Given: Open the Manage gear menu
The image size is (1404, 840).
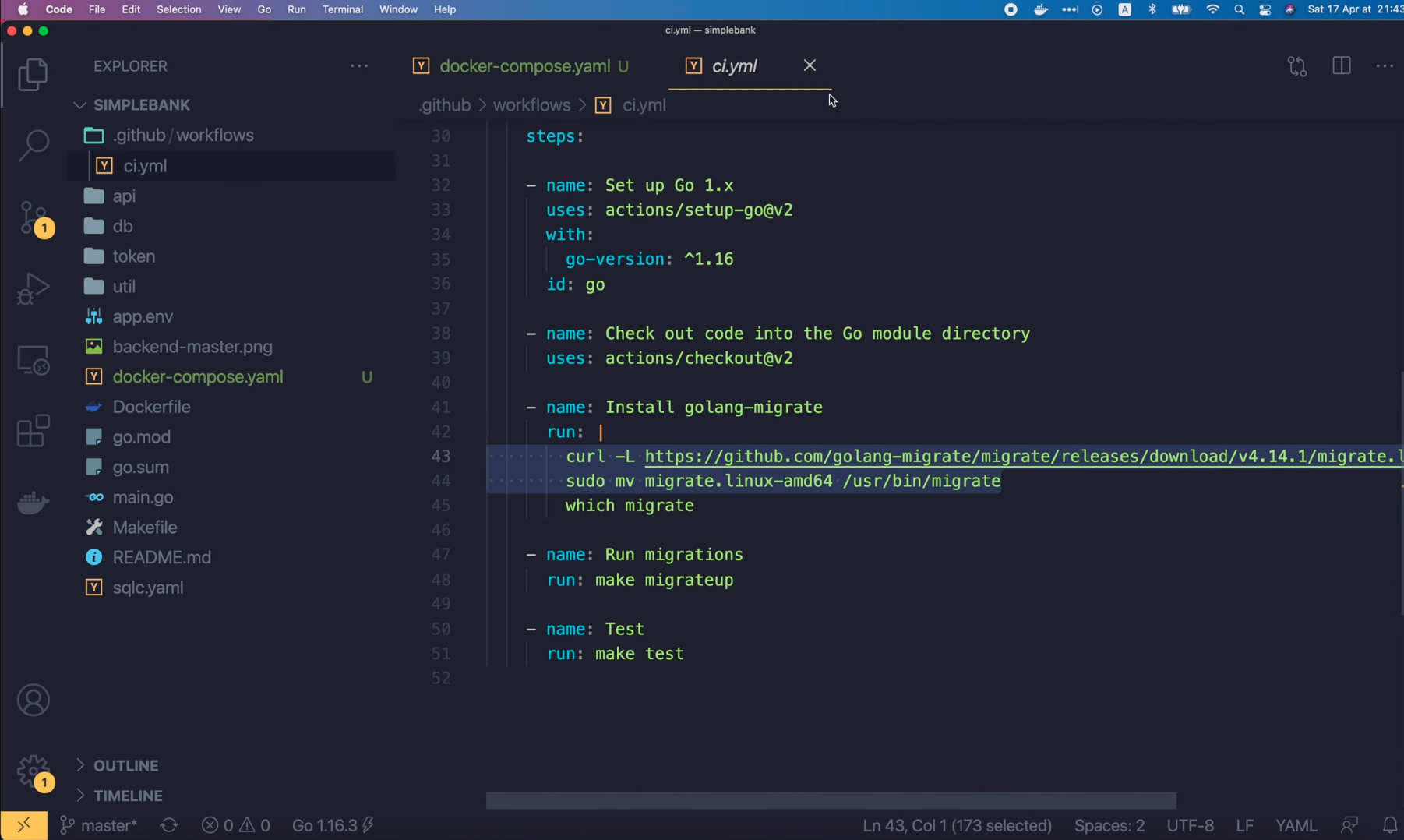Looking at the screenshot, I should (34, 772).
